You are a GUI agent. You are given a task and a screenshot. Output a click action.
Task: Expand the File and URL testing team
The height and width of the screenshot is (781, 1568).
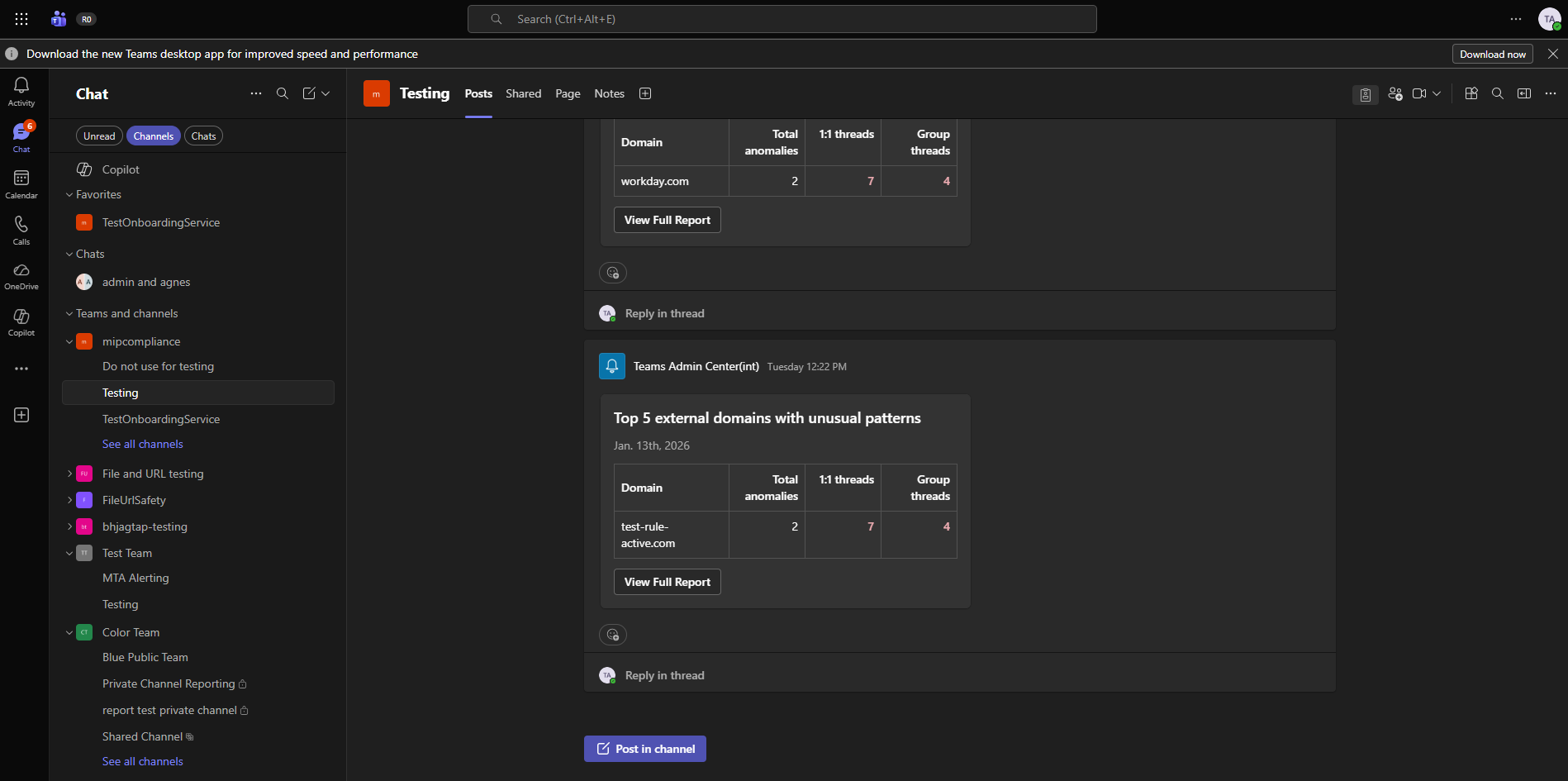69,474
